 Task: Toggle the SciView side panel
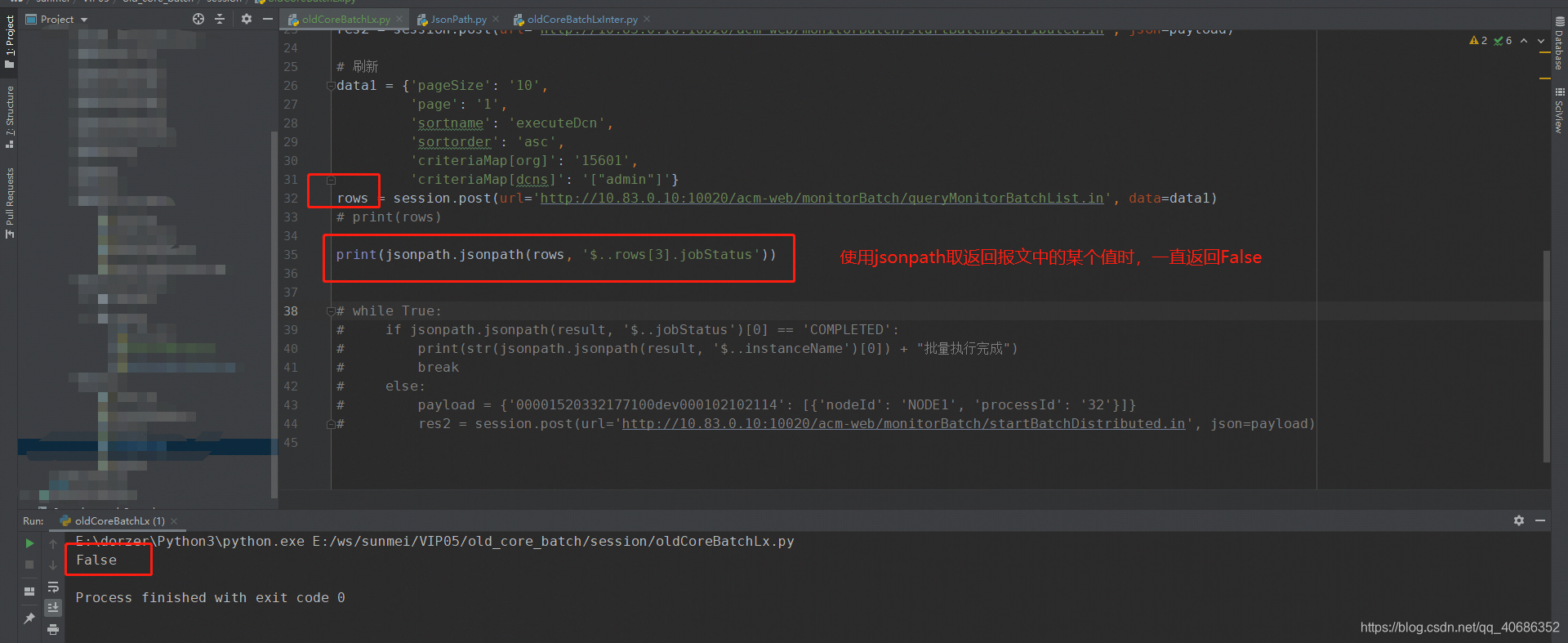(1559, 110)
